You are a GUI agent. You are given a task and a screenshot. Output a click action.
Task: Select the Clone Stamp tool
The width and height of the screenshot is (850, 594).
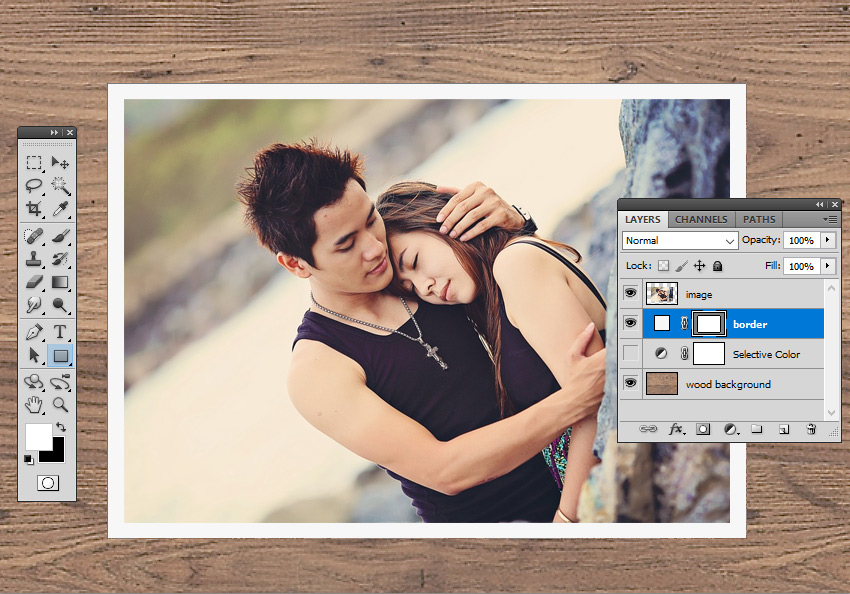coord(34,260)
